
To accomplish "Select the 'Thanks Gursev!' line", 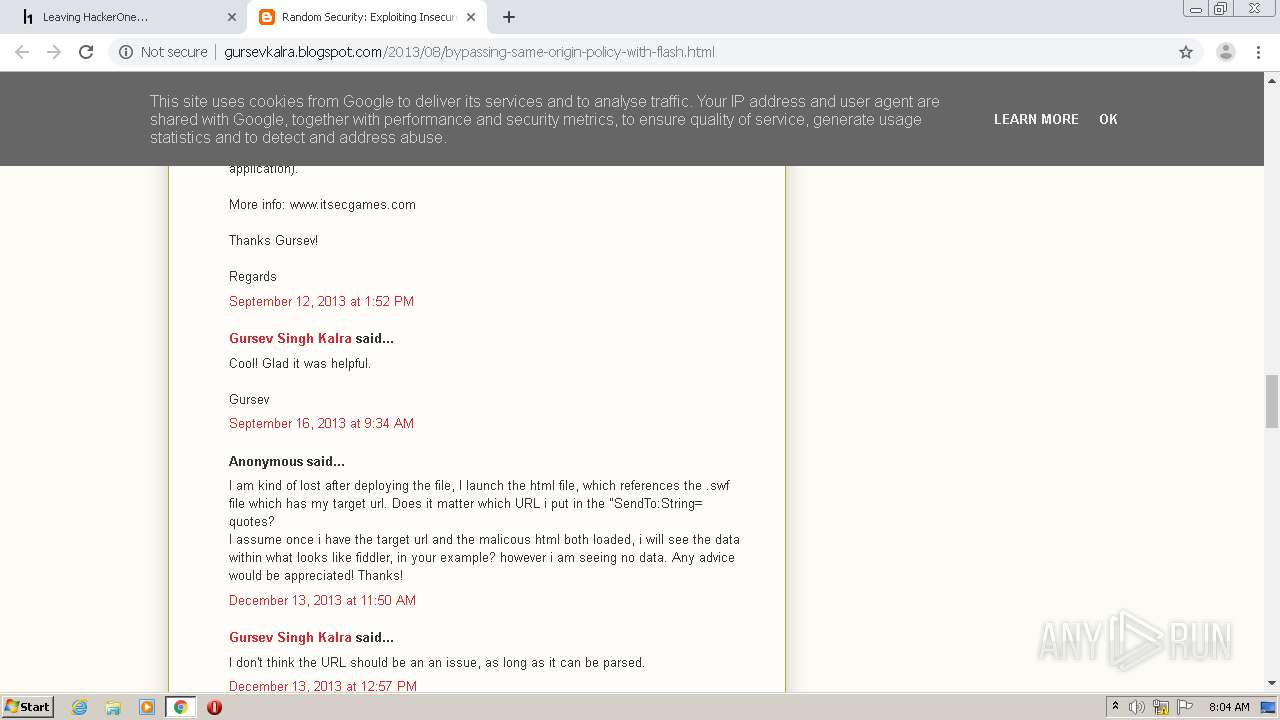I will pos(273,240).
